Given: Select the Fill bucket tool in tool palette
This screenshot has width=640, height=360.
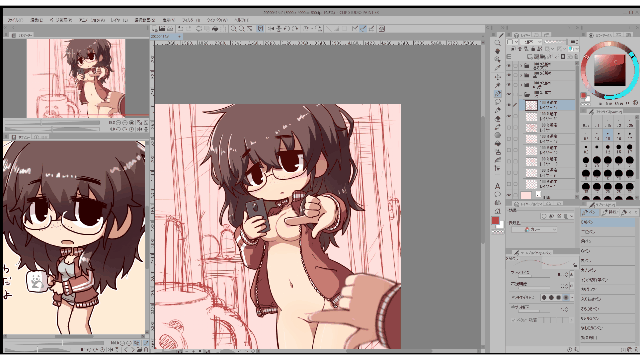Looking at the screenshot, I should pyautogui.click(x=498, y=144).
